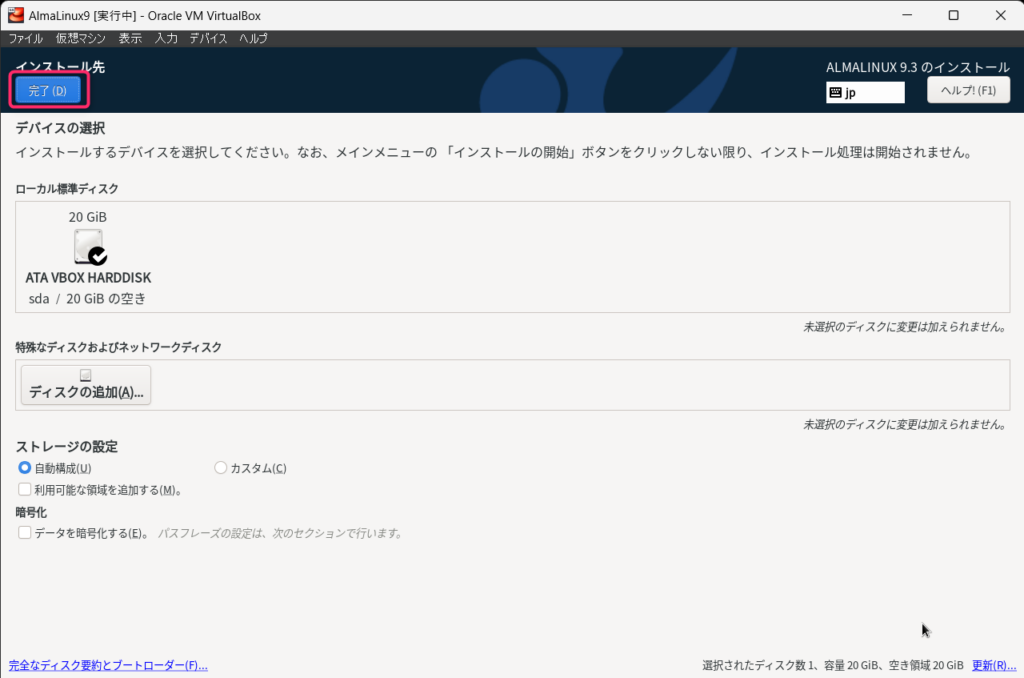The width and height of the screenshot is (1024, 678).
Task: Open the ヘルプ menu in menu bar
Action: click(253, 38)
